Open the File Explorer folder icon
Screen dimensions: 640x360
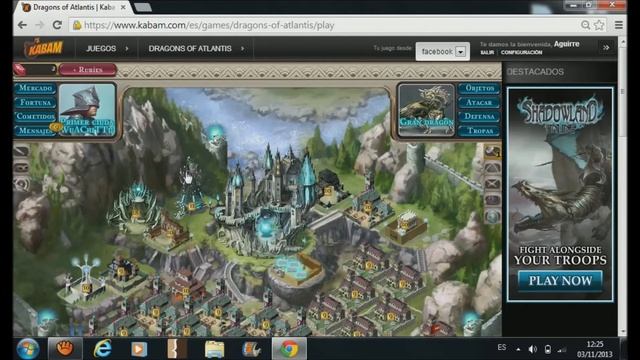(214, 349)
